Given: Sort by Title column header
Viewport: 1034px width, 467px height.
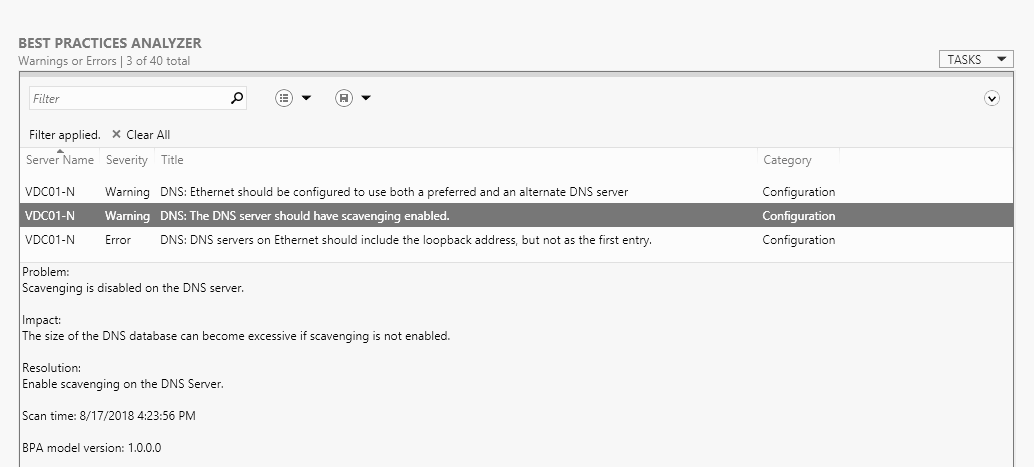Looking at the screenshot, I should click(x=172, y=160).
